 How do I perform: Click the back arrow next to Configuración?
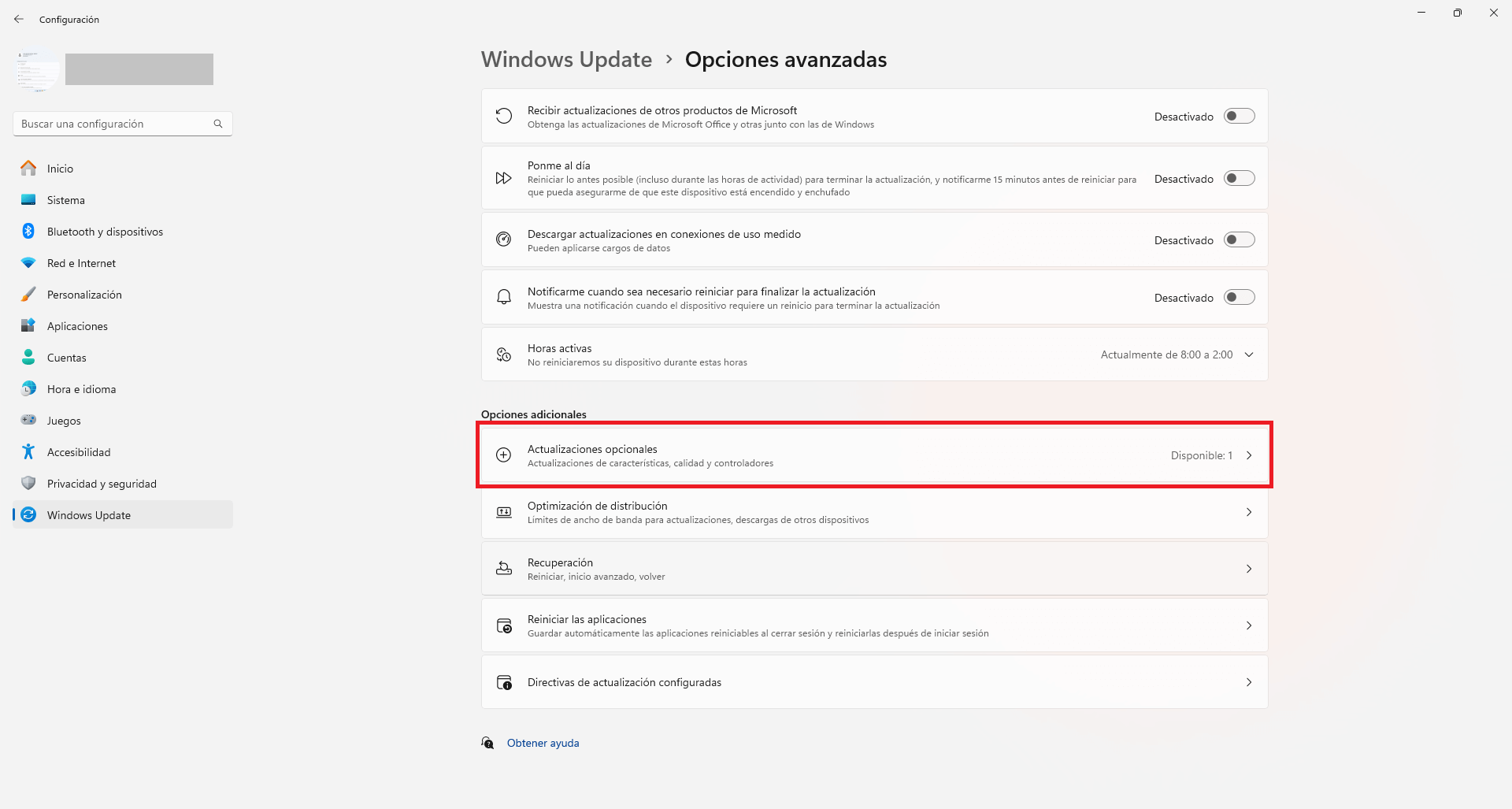19,19
